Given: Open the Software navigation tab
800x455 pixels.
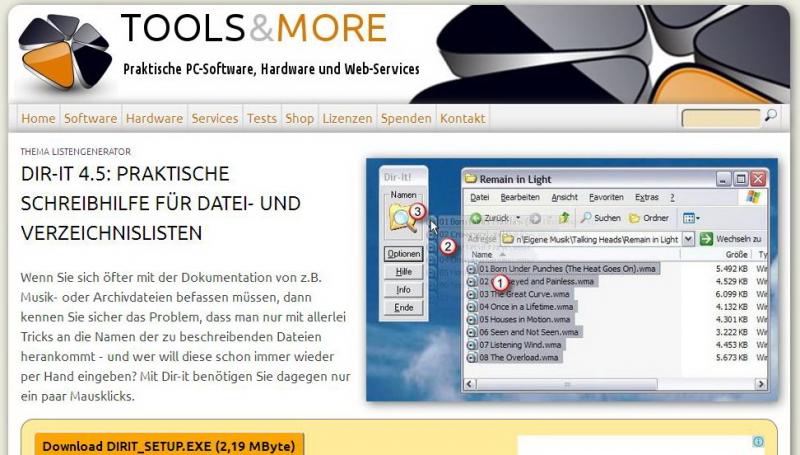Looking at the screenshot, I should (90, 118).
